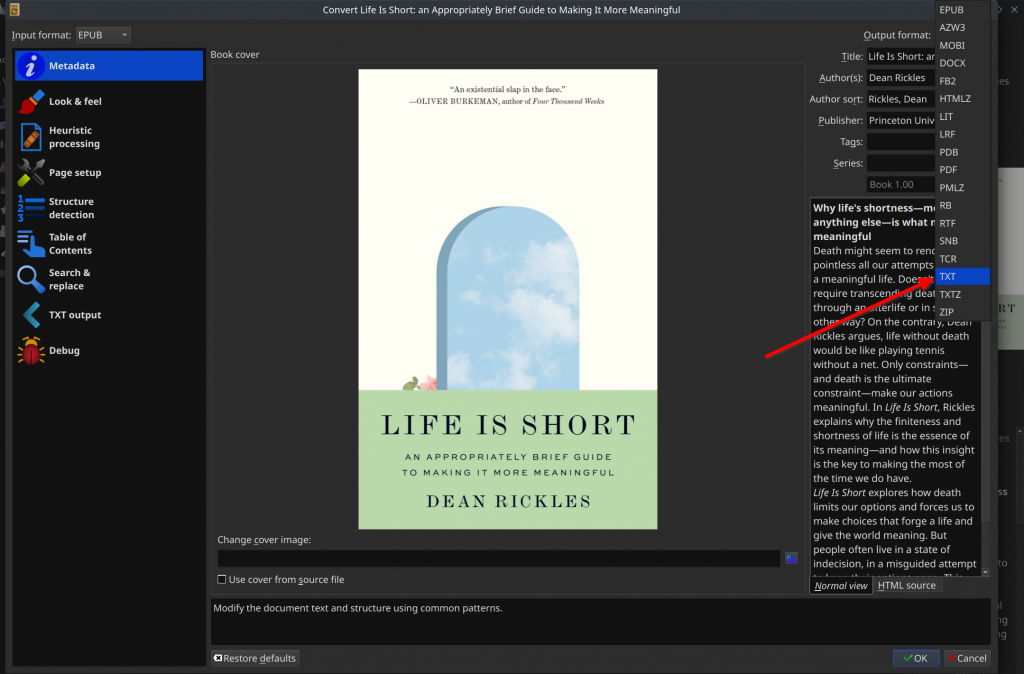The width and height of the screenshot is (1024, 674).
Task: Open the Page setup settings
Action: 109,172
